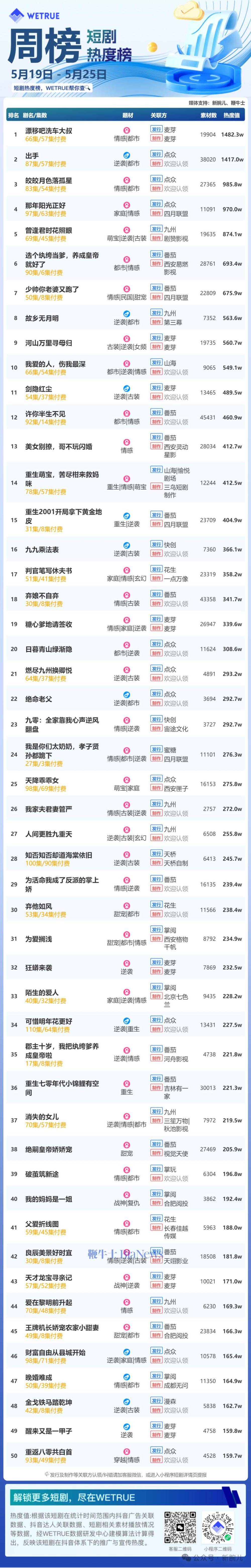Sort by the 热度值 column header
This screenshot has height=1568, width=251.
pos(231,115)
